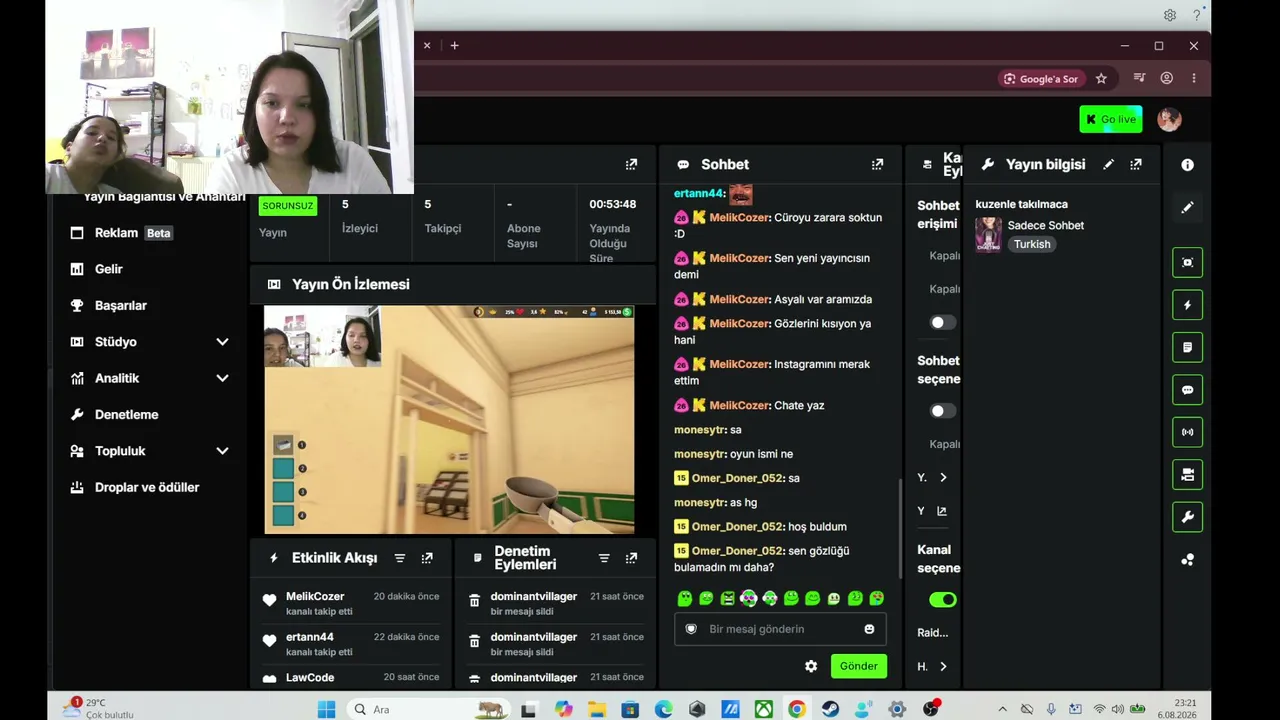The height and width of the screenshot is (720, 1280).
Task: Click the Google'a Sor button
Action: (x=1041, y=78)
